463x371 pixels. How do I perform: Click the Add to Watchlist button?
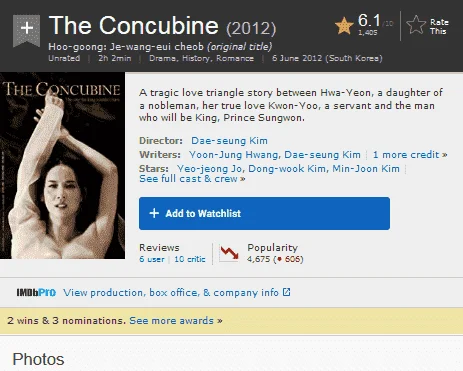pos(264,213)
